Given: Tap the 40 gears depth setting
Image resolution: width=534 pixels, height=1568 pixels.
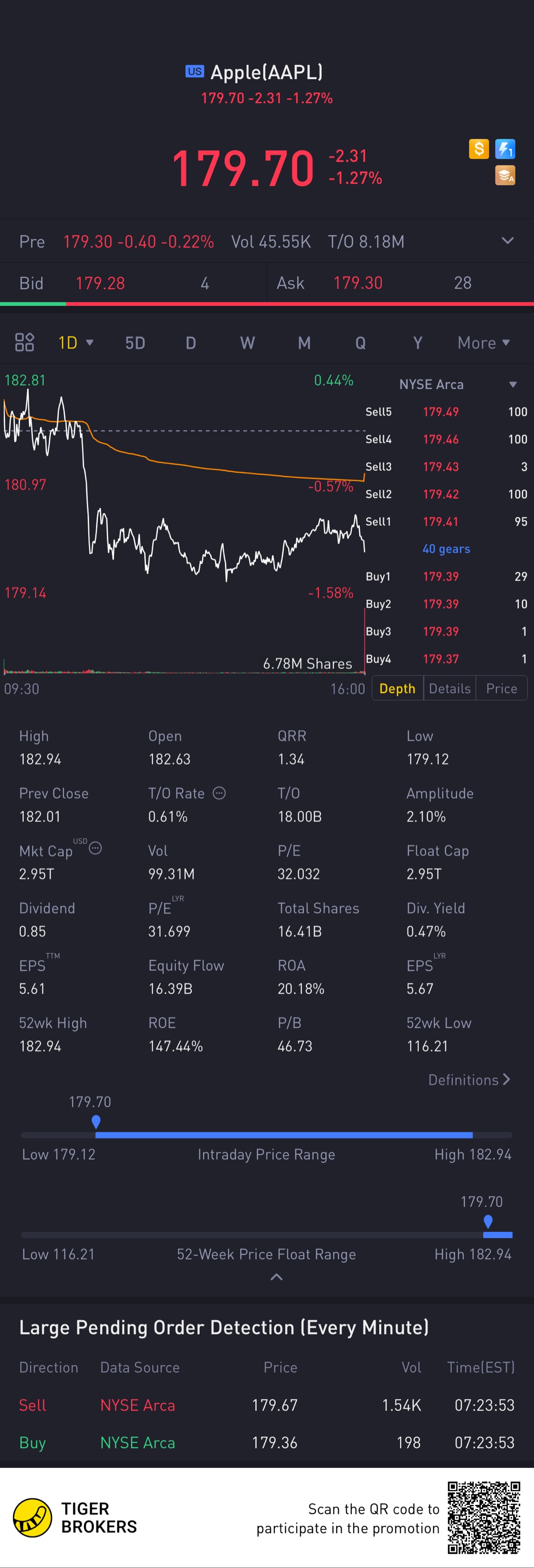Looking at the screenshot, I should pos(446,548).
